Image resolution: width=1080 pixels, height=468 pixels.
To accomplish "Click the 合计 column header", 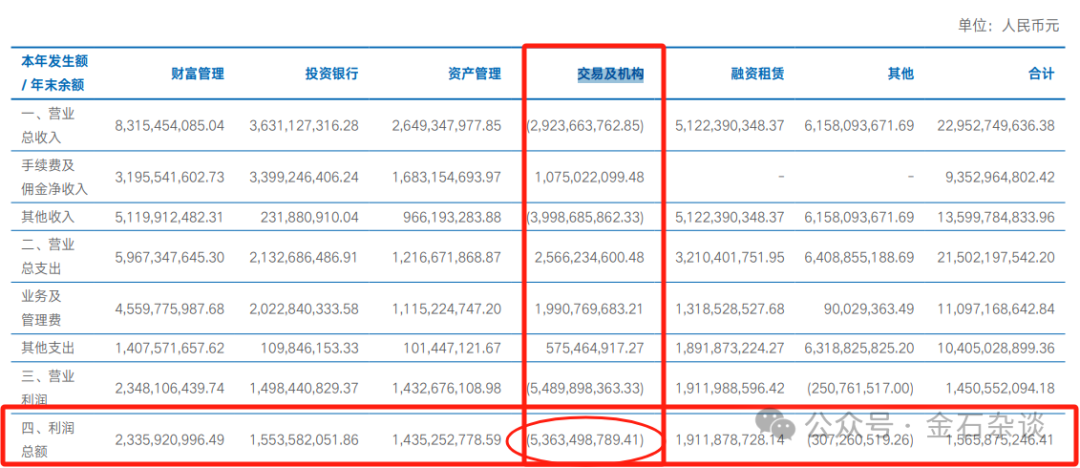I will [1041, 74].
